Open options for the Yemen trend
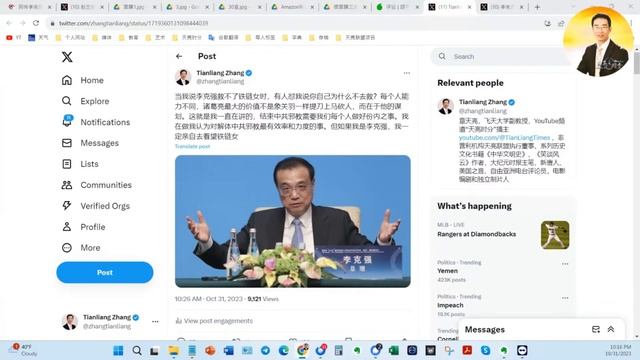 tap(565, 264)
